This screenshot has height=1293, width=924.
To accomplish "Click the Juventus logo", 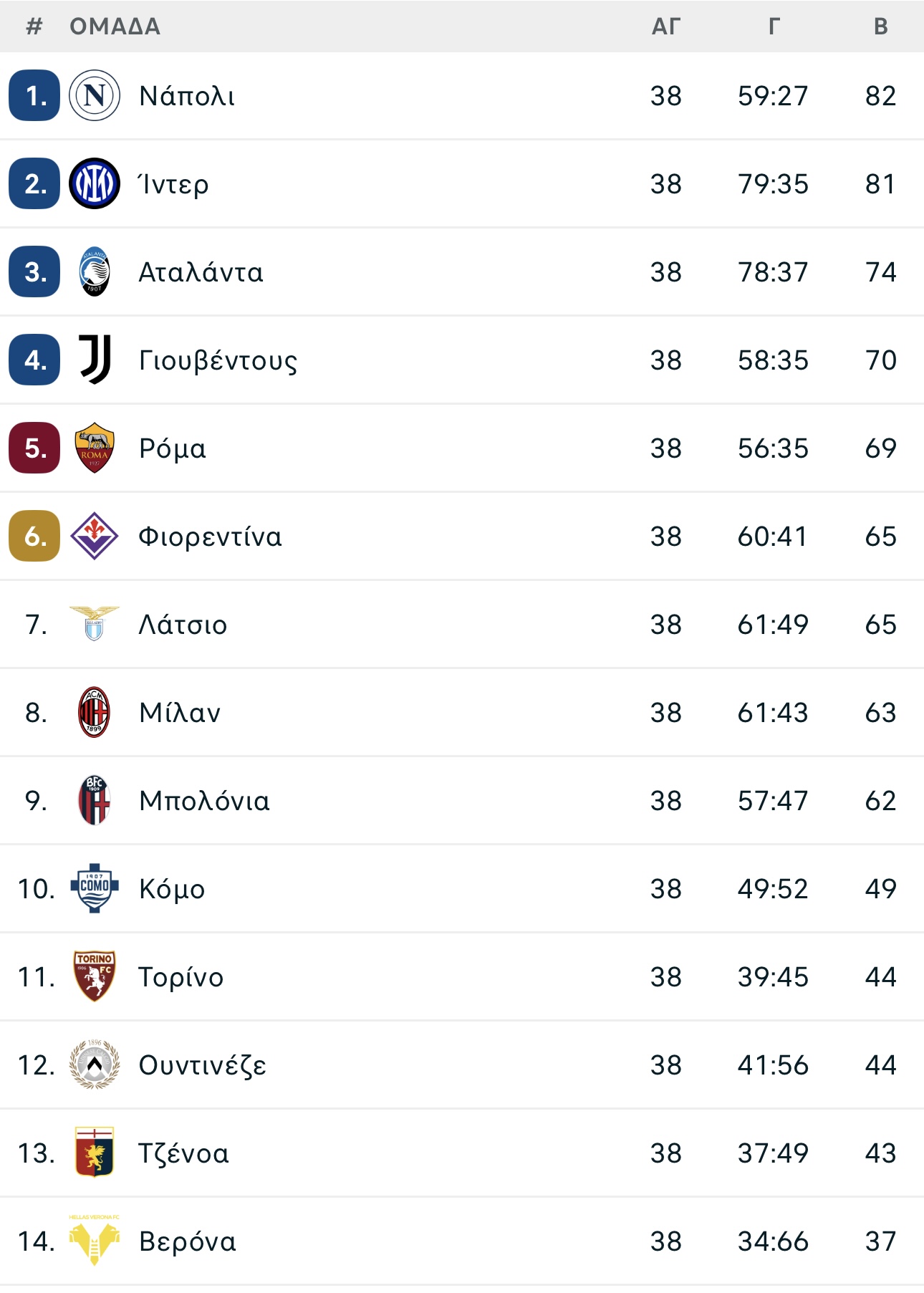I will [x=95, y=360].
